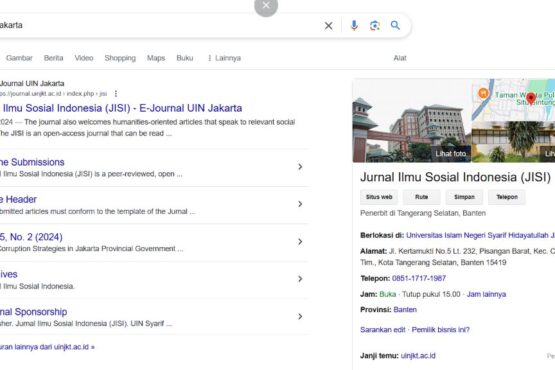555x370 pixels.
Task: Click the Situs web button
Action: click(x=379, y=197)
